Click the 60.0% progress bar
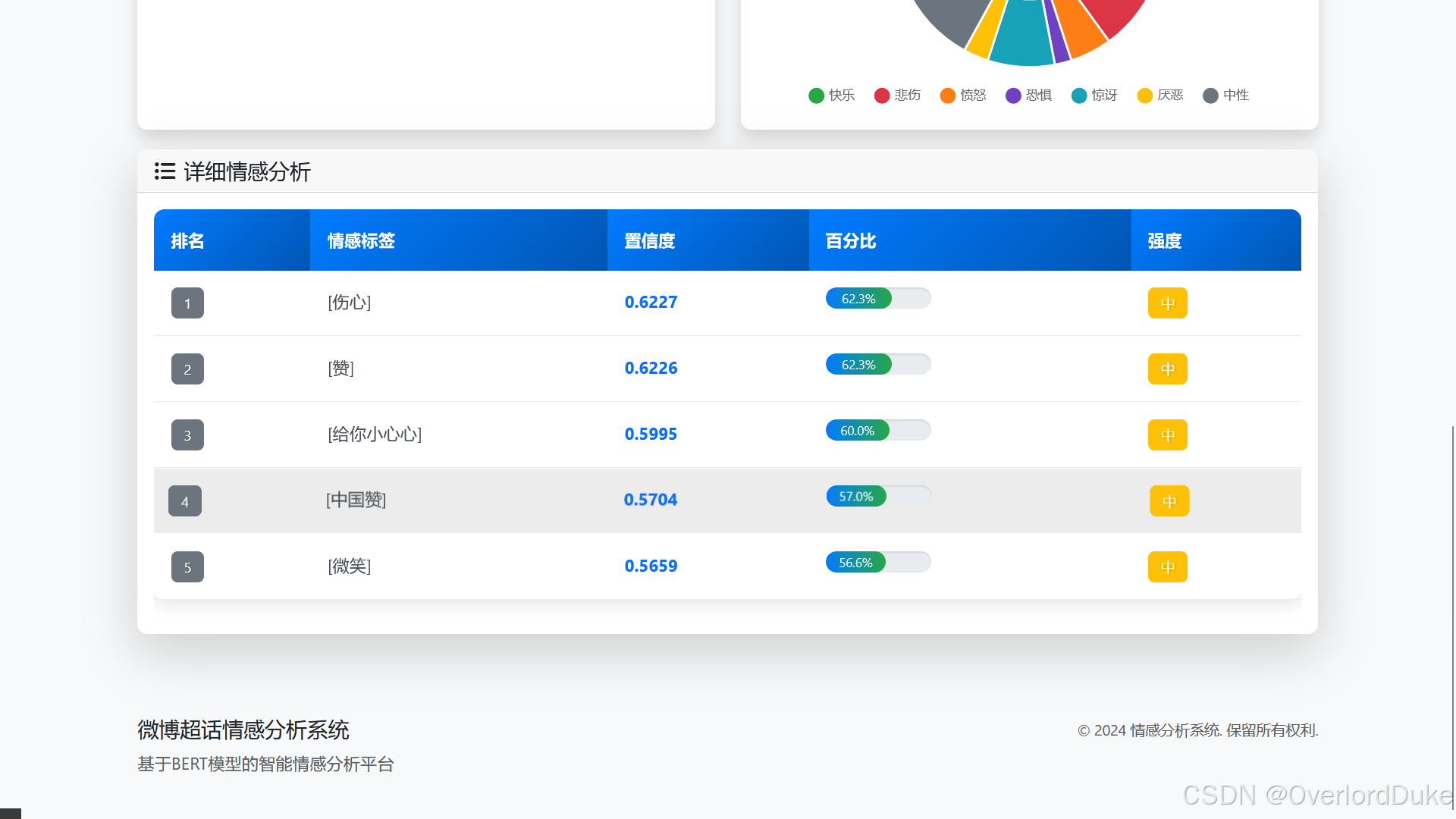The width and height of the screenshot is (1456, 819). pos(878,431)
